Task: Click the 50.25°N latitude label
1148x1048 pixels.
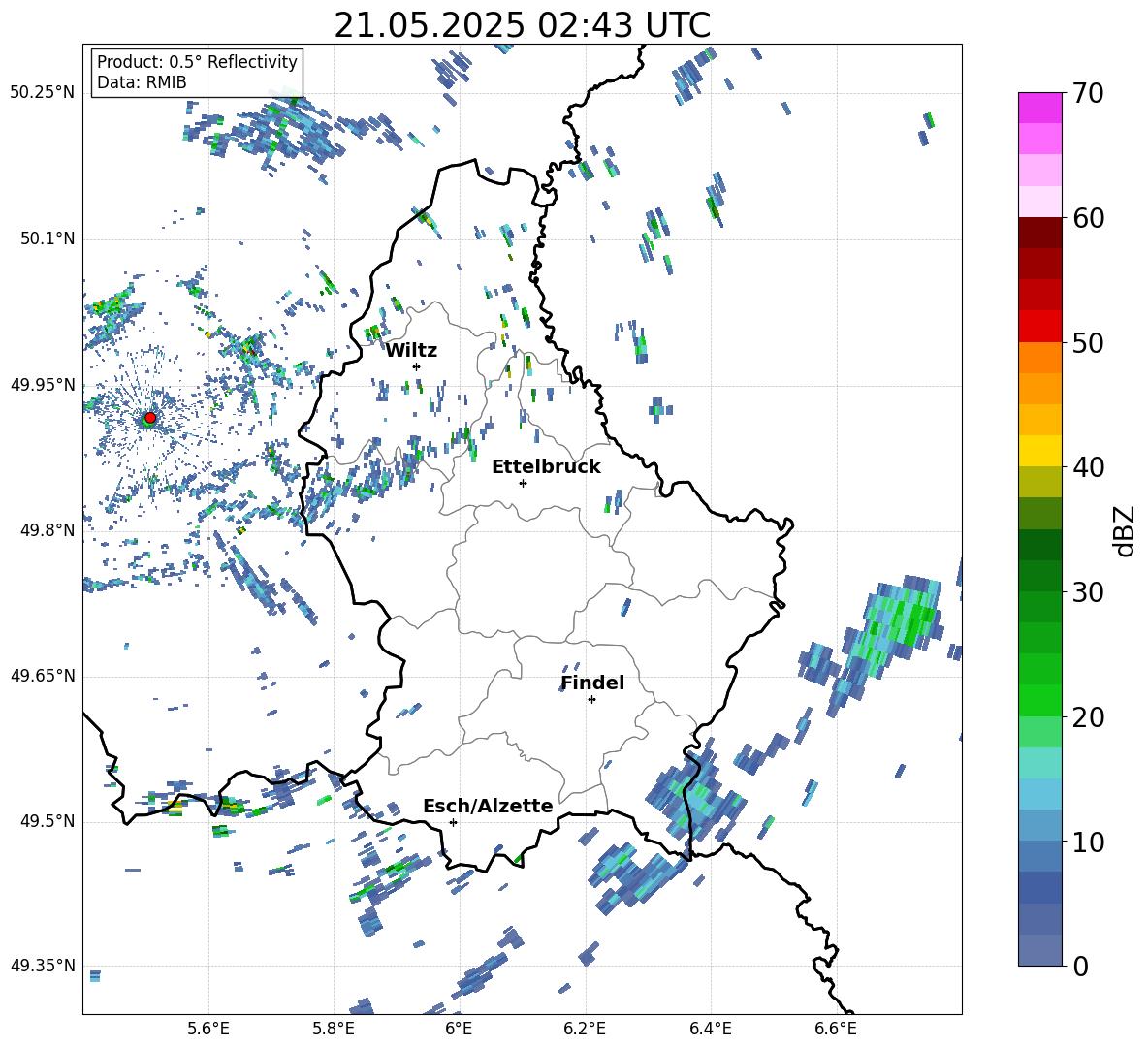Action: click(42, 93)
